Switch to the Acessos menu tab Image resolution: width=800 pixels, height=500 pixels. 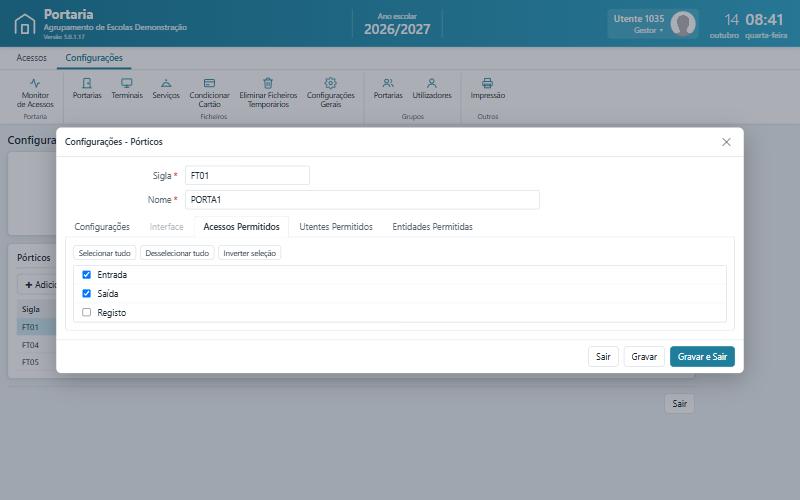coord(32,58)
